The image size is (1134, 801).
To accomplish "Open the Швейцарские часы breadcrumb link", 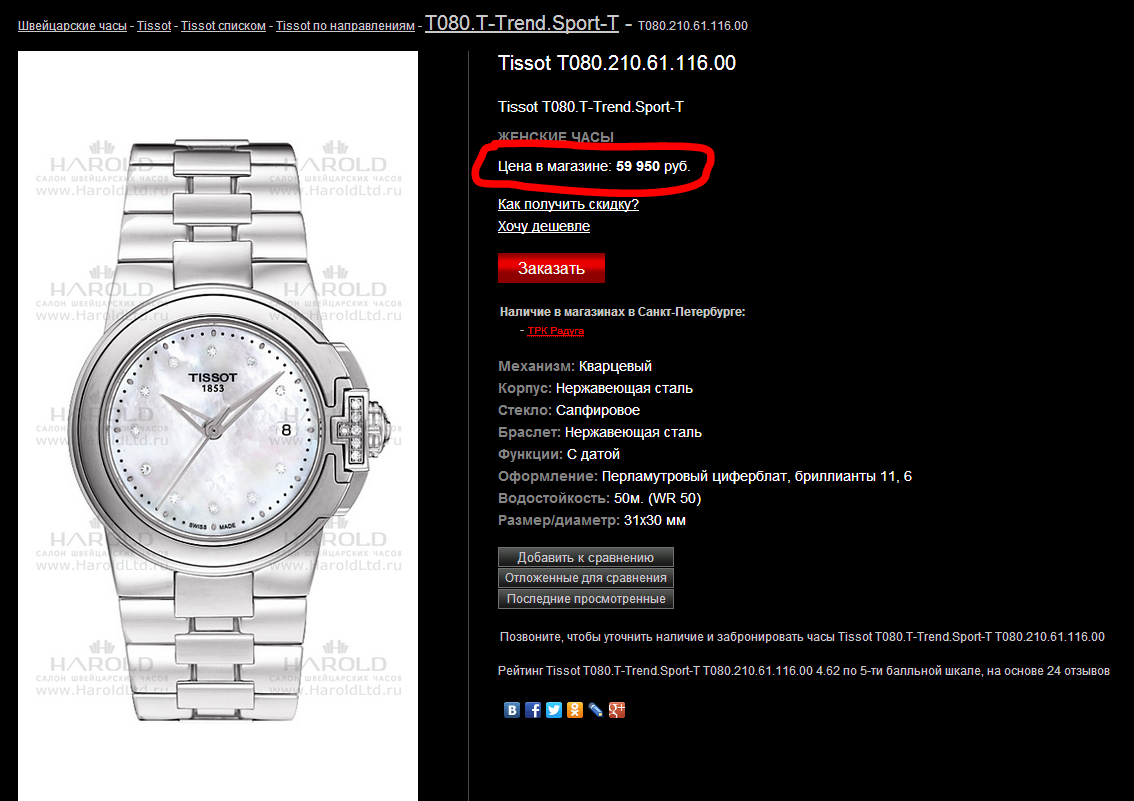I will [72, 26].
